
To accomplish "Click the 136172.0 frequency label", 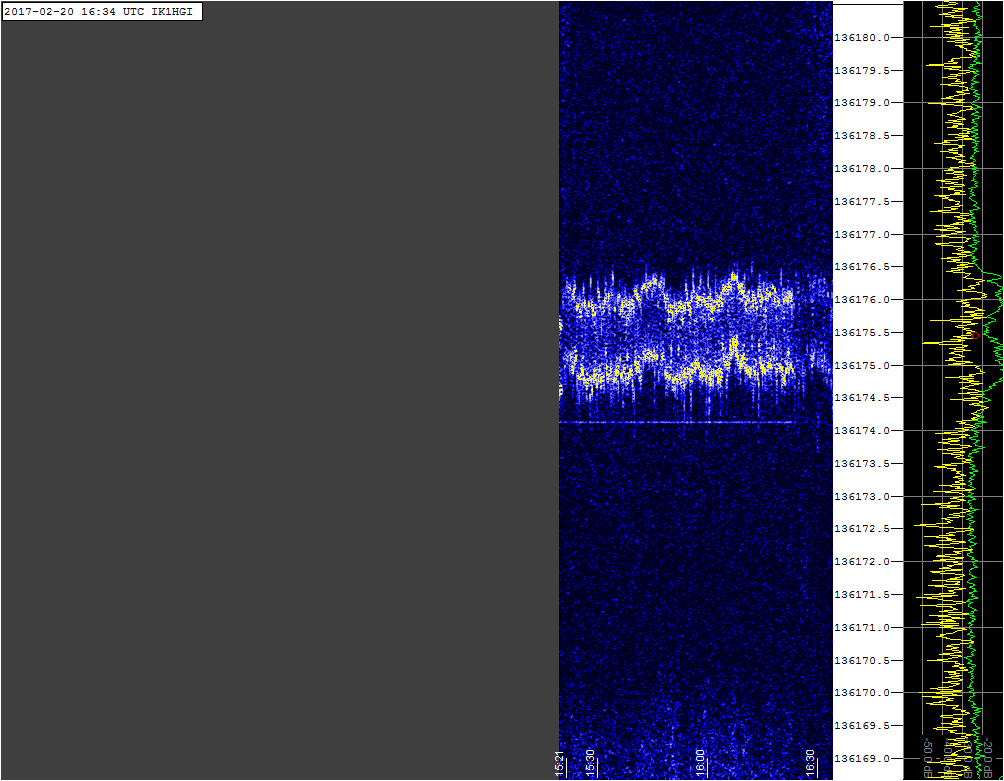I will coord(862,561).
